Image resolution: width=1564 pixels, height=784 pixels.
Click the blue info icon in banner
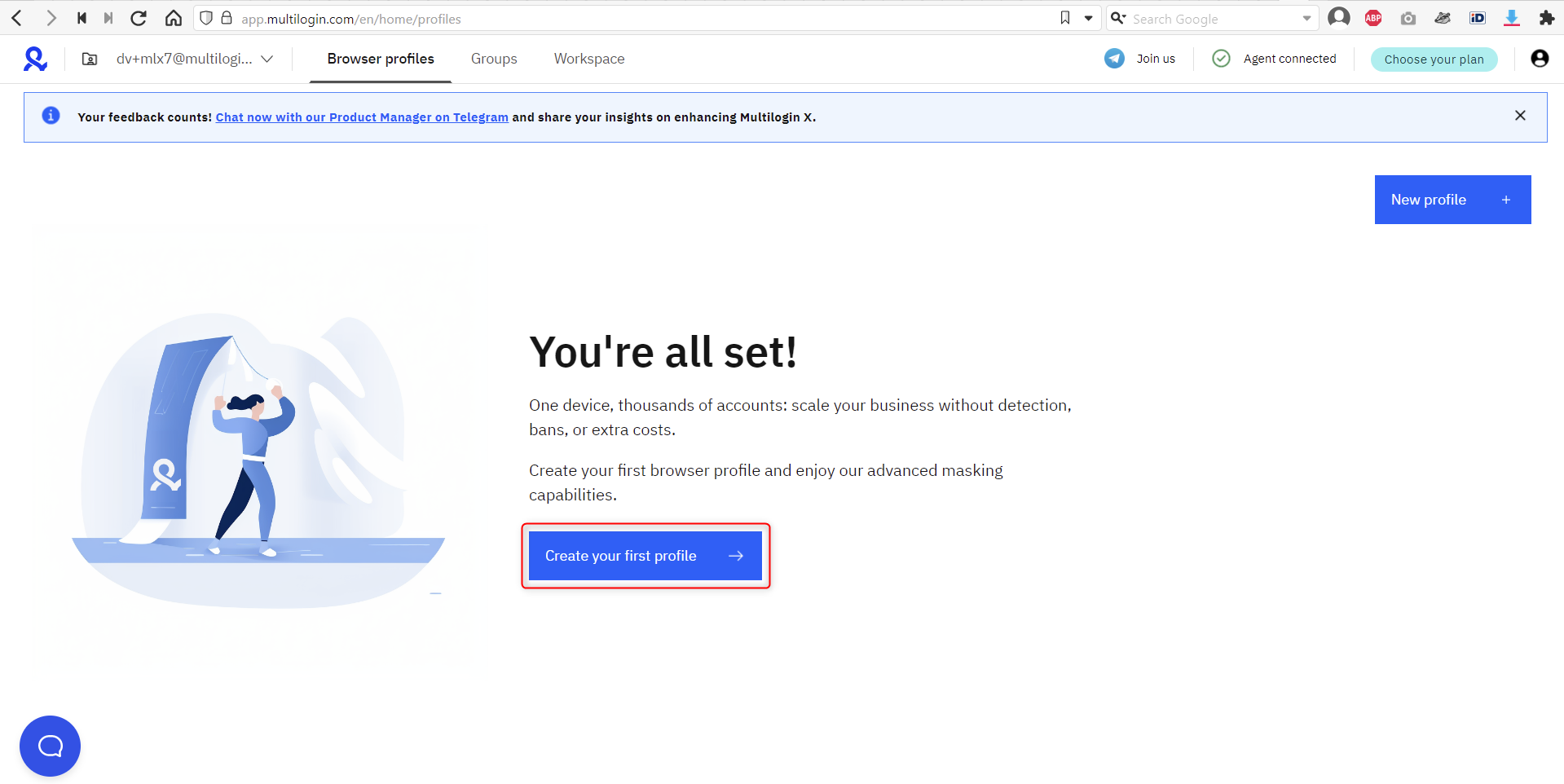pyautogui.click(x=51, y=116)
